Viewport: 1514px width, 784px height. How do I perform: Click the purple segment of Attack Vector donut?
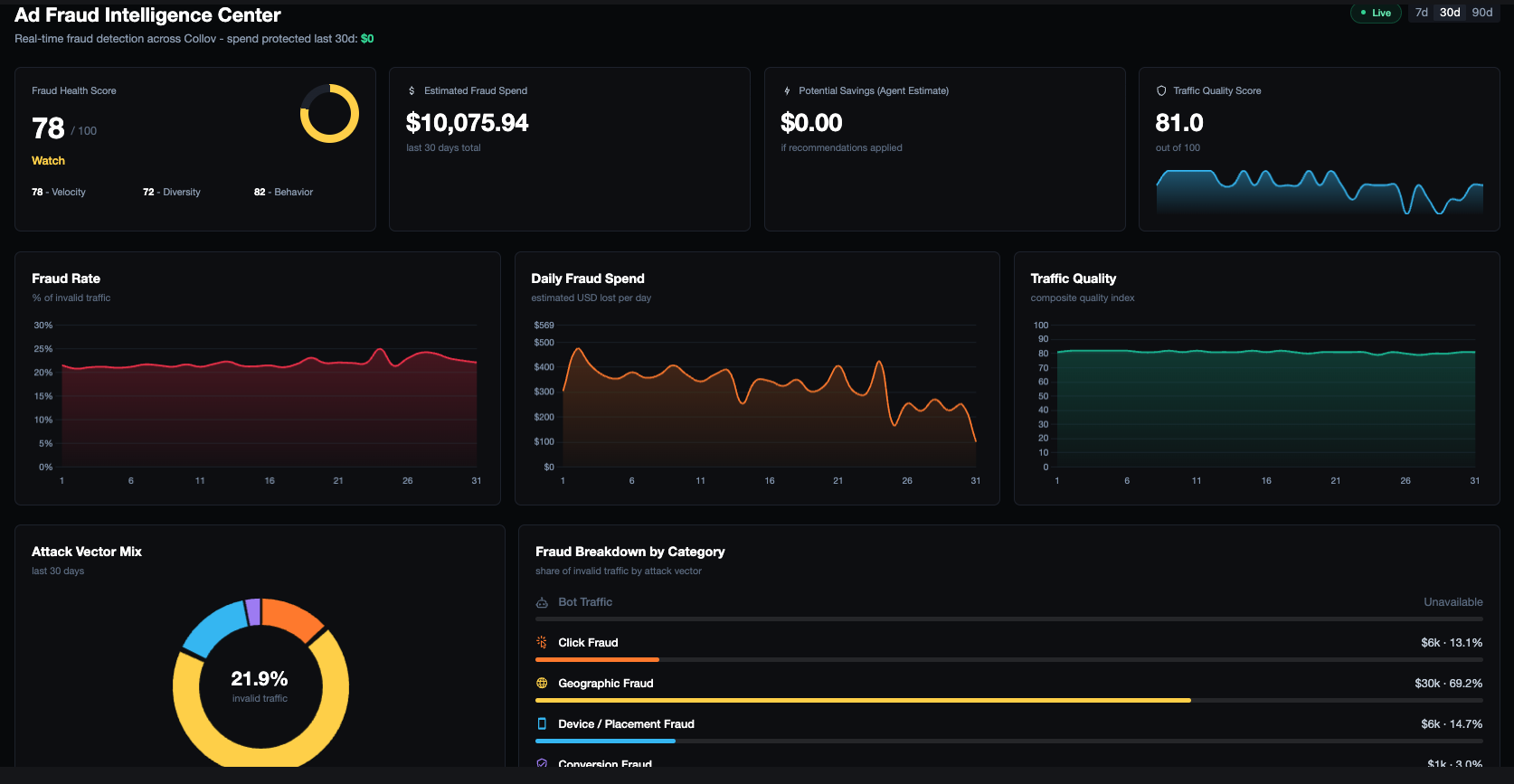tap(253, 612)
